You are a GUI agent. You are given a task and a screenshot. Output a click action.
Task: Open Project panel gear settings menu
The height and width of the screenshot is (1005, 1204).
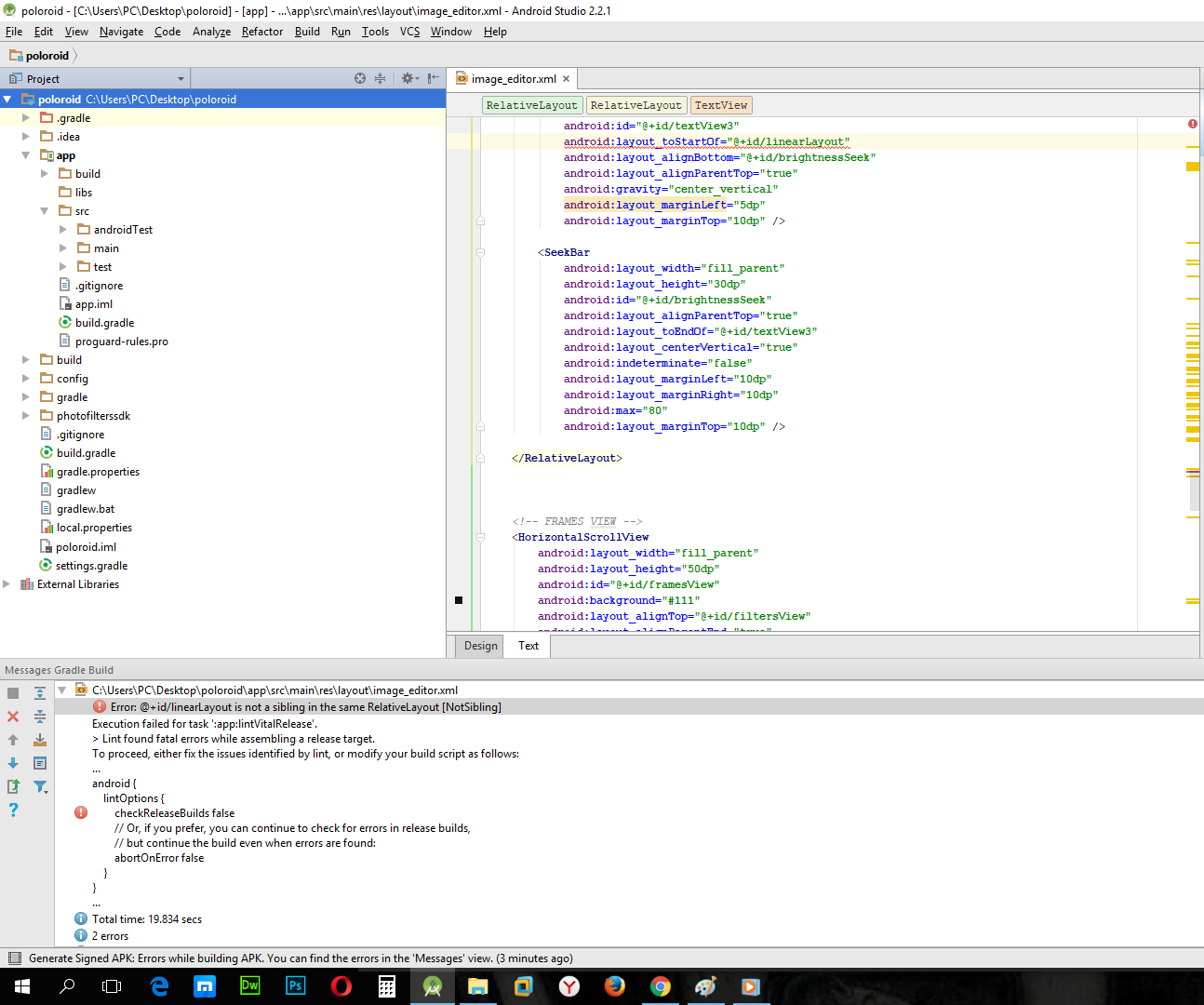[409, 78]
